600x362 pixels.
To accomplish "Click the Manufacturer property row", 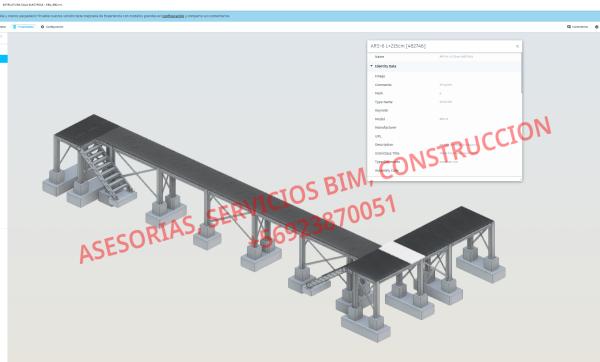I will coord(444,127).
